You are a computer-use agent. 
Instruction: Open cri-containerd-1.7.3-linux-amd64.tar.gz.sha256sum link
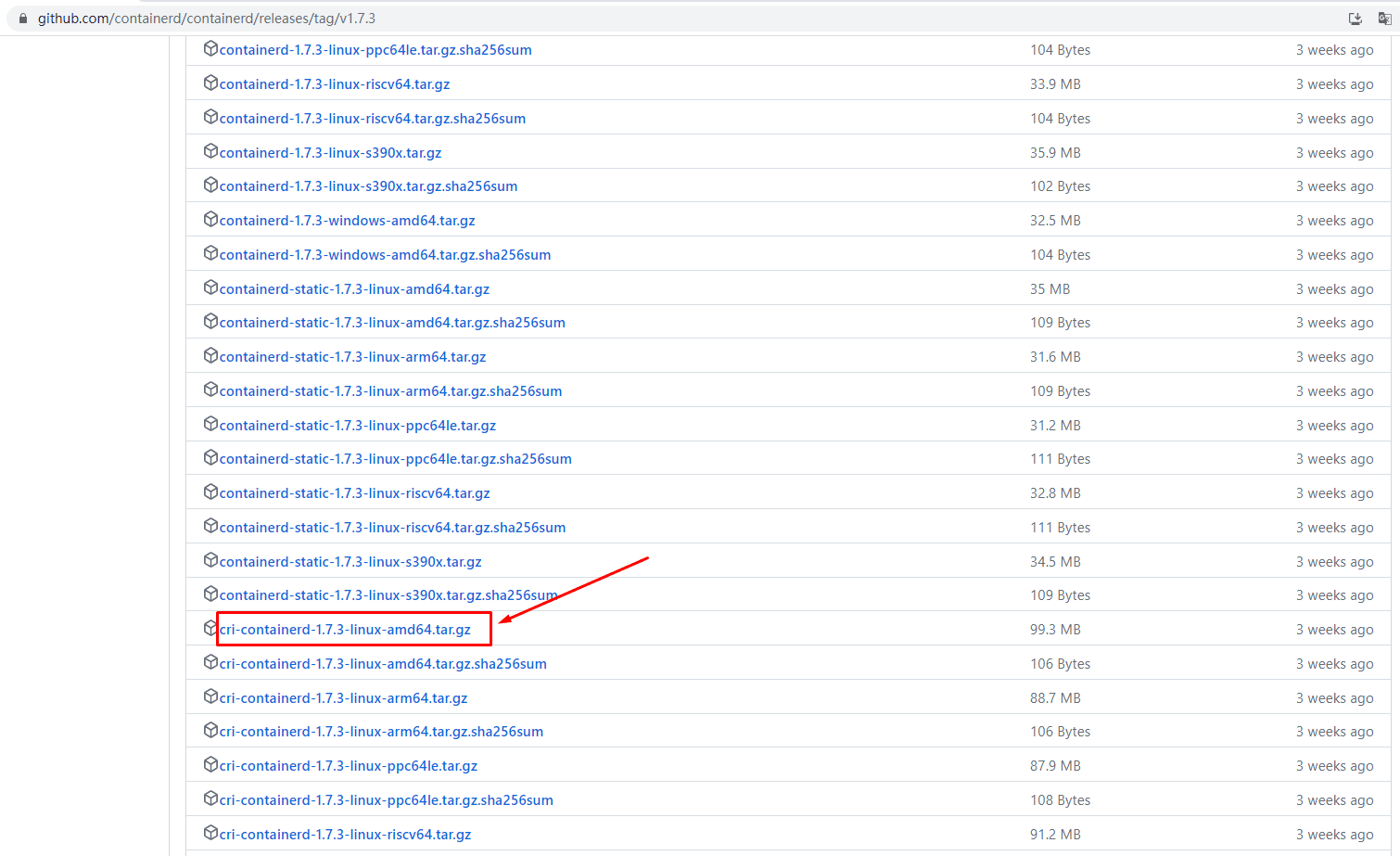[x=383, y=664]
